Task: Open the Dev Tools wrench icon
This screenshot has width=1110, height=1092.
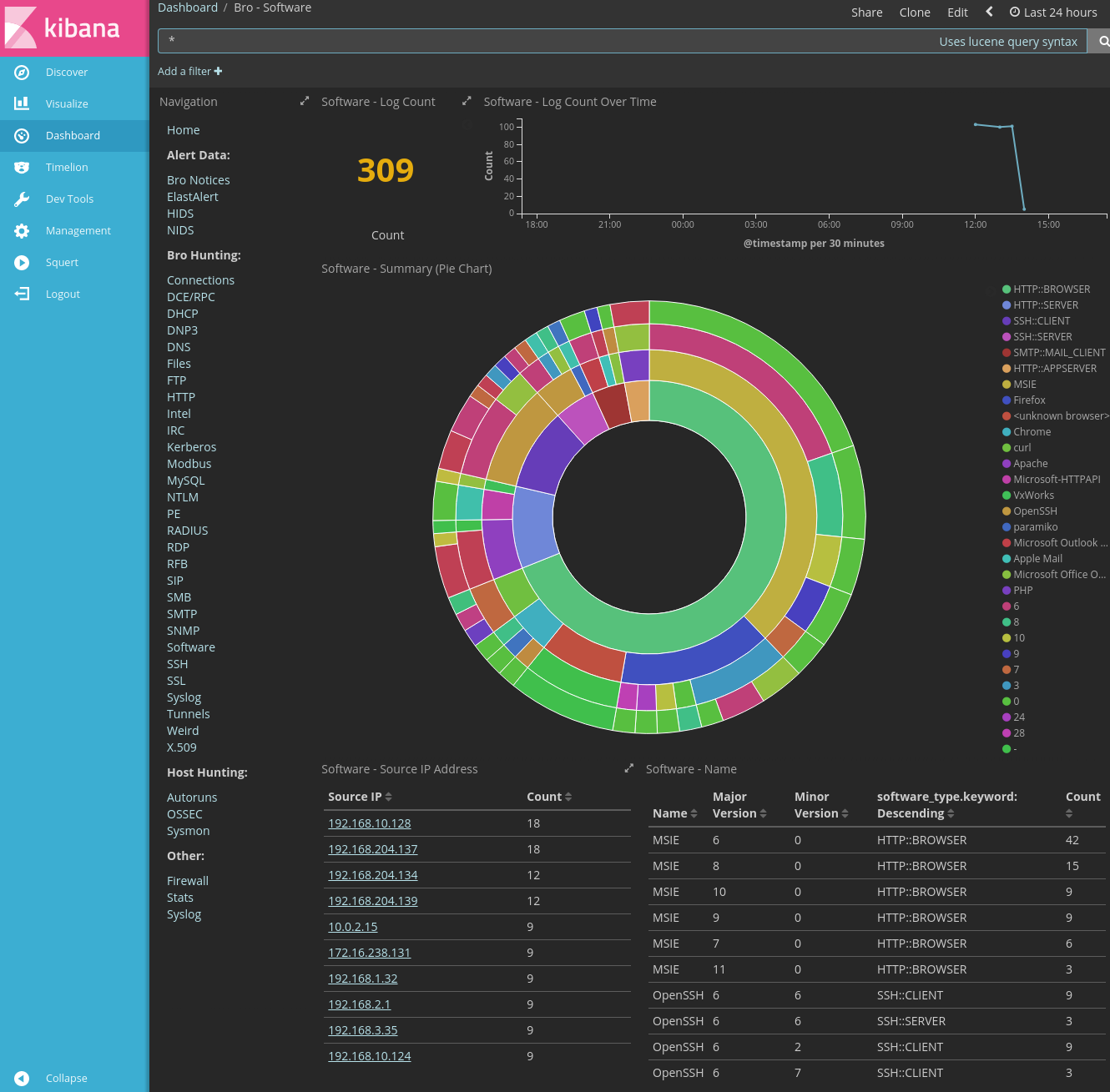Action: (x=22, y=199)
